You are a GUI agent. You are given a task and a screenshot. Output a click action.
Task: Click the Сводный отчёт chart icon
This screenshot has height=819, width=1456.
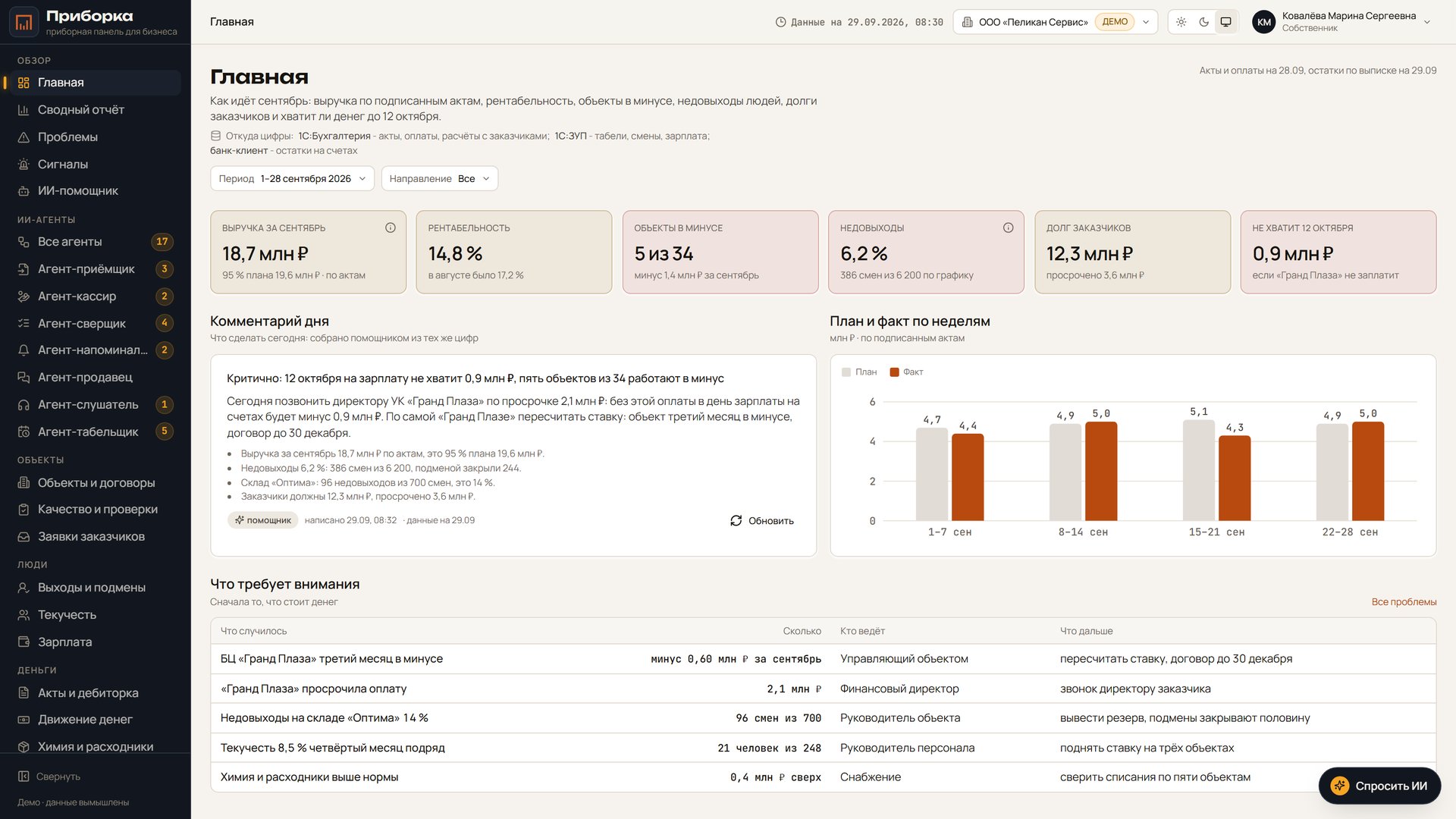pyautogui.click(x=24, y=110)
